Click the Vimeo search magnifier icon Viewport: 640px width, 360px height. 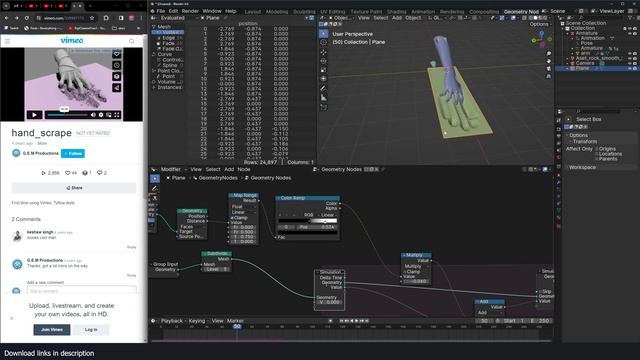(x=132, y=41)
